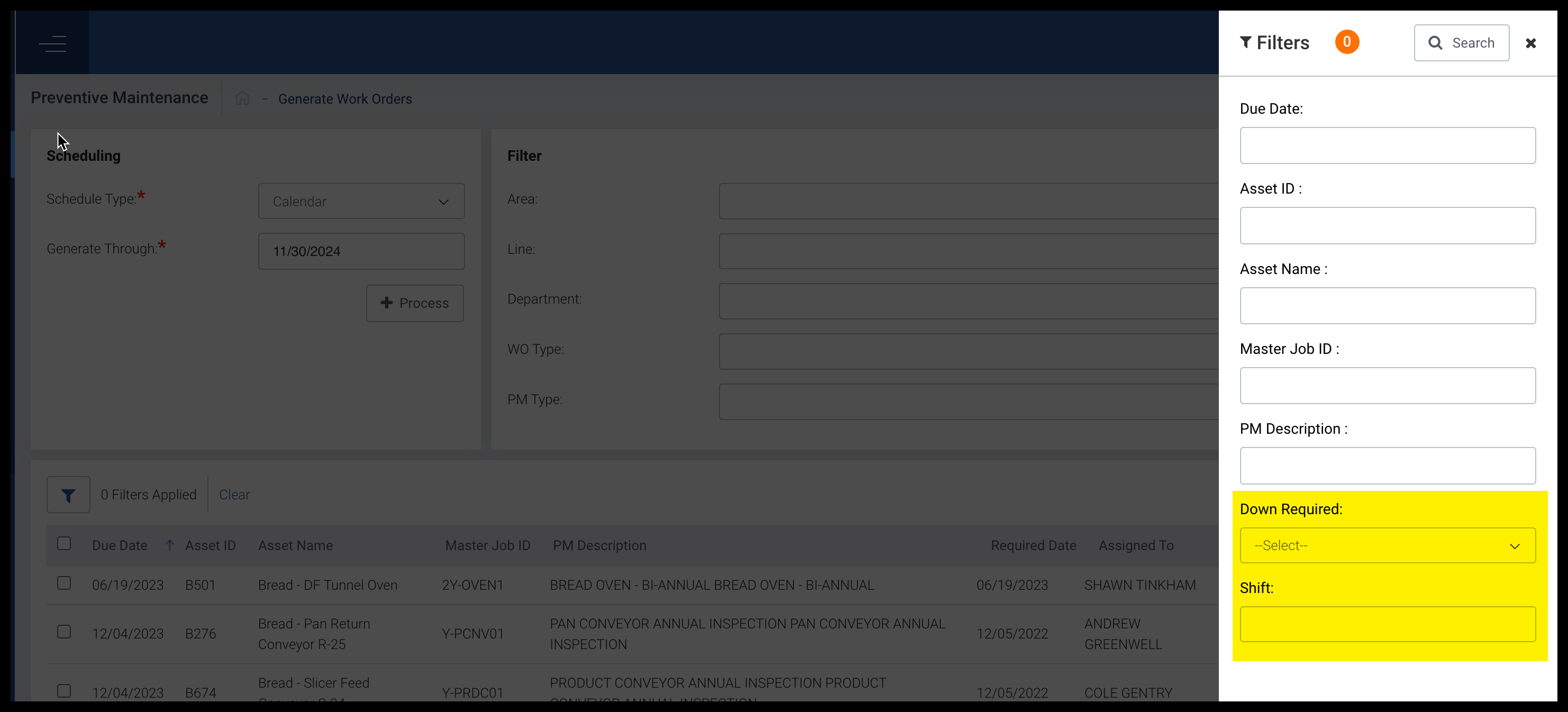The height and width of the screenshot is (712, 1568).
Task: Open the hamburger menu in header
Action: [52, 43]
